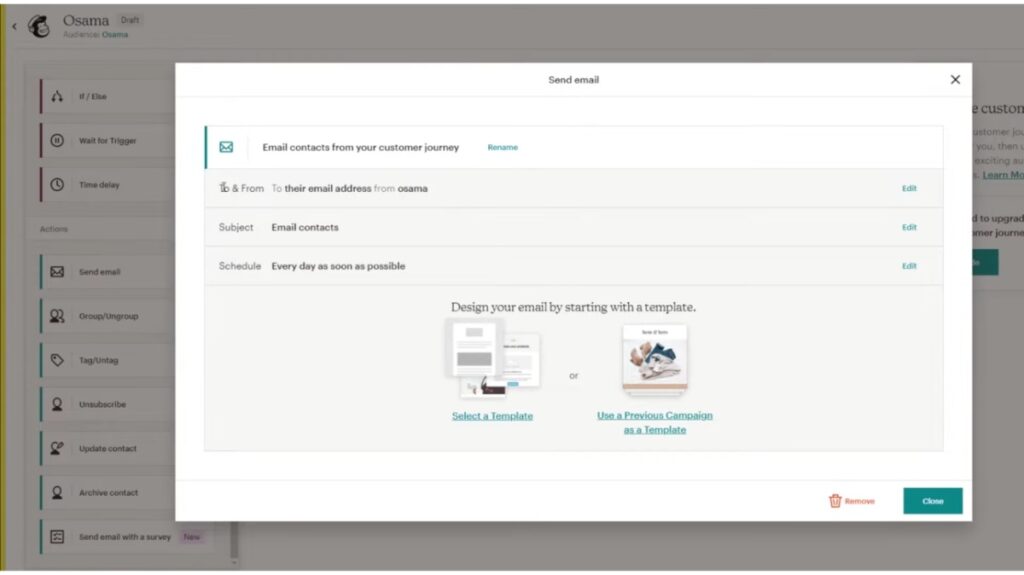Click the trash icon beside Remove

pyautogui.click(x=835, y=501)
